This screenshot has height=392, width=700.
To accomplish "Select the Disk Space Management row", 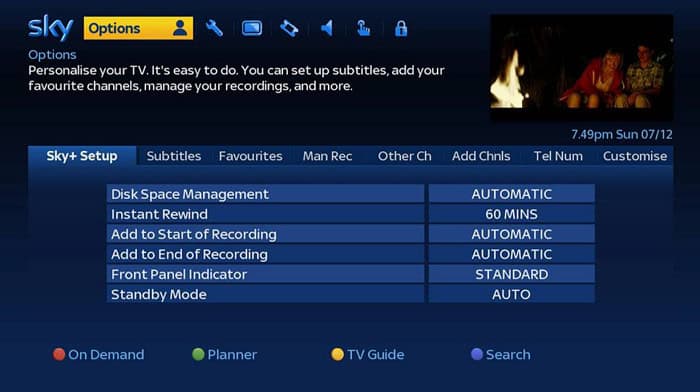I will pyautogui.click(x=265, y=194).
